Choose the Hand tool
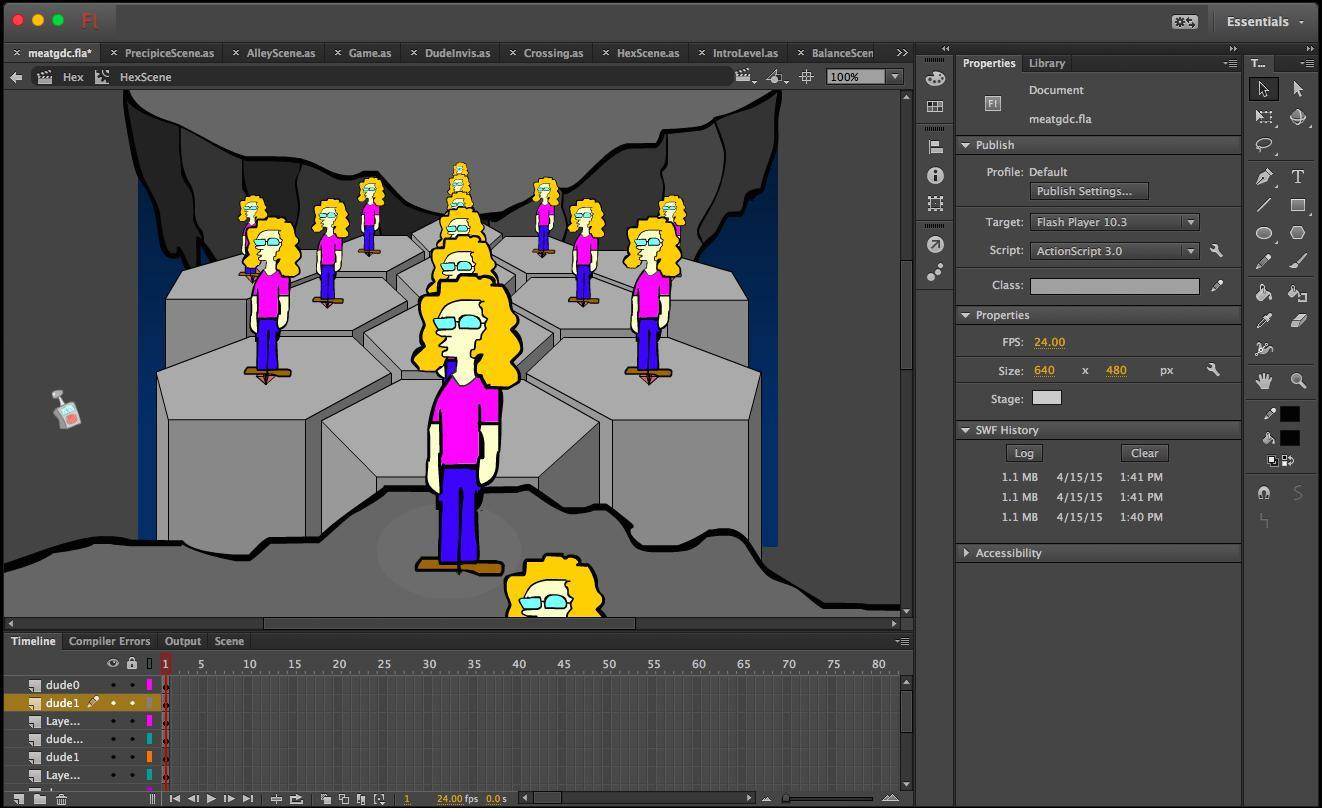The width and height of the screenshot is (1322, 808). pos(1264,381)
